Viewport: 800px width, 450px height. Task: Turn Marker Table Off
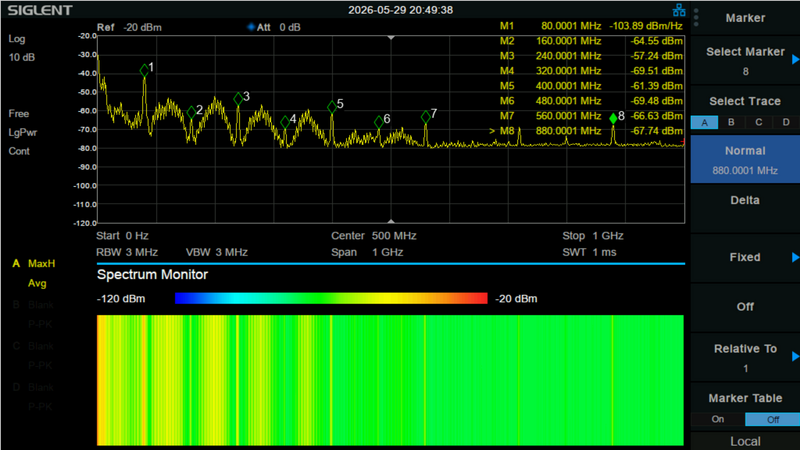[x=772, y=419]
